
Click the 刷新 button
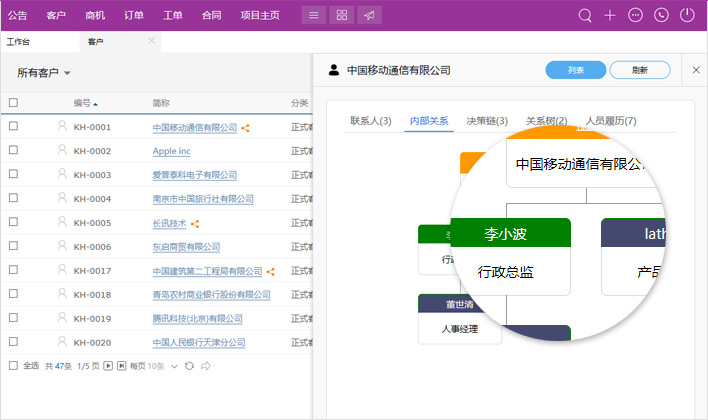(x=640, y=70)
